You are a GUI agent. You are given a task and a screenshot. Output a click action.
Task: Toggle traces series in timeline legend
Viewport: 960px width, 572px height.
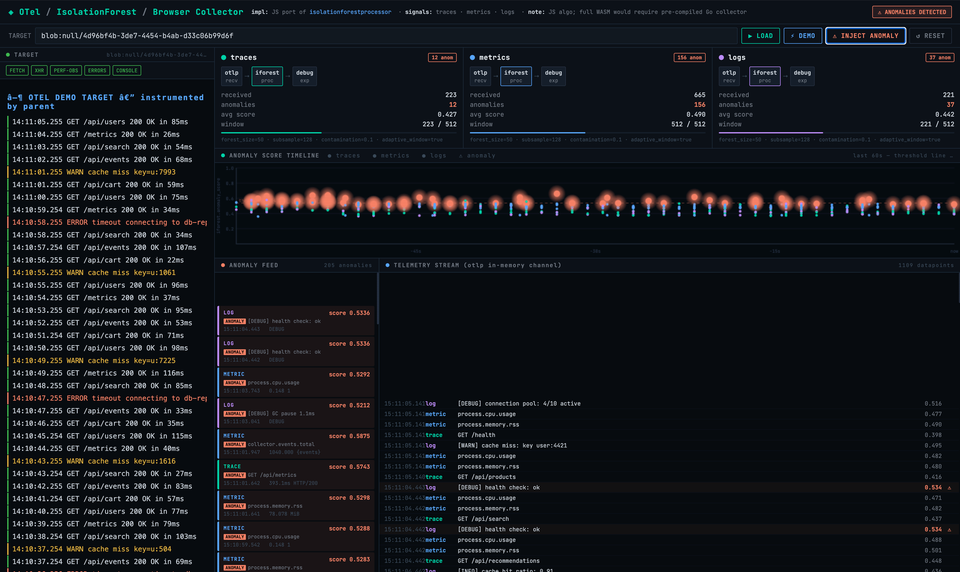click(x=344, y=156)
